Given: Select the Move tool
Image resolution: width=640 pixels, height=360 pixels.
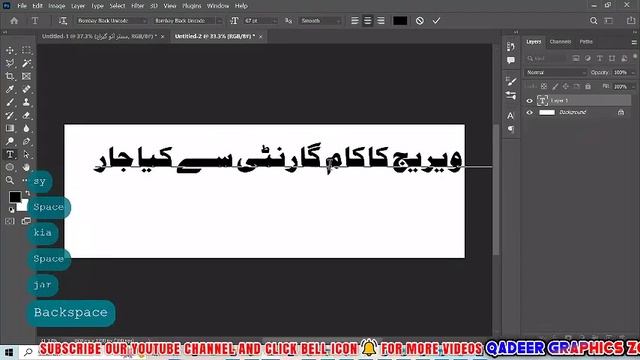Looking at the screenshot, I should (x=10, y=50).
